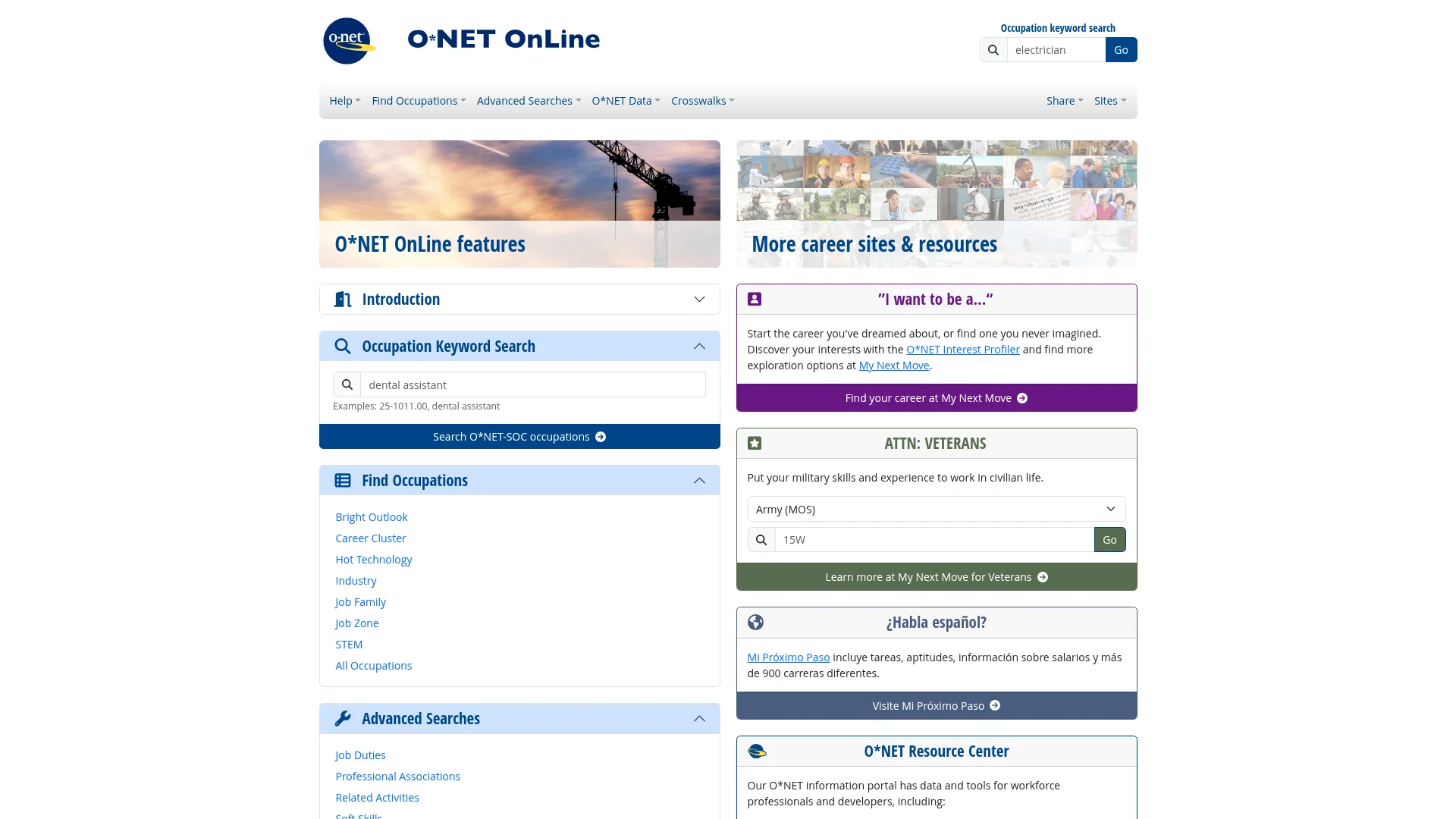The image size is (1456, 819).
Task: Click the magnifier icon in Occupation Keyword Search header
Action: point(343,347)
